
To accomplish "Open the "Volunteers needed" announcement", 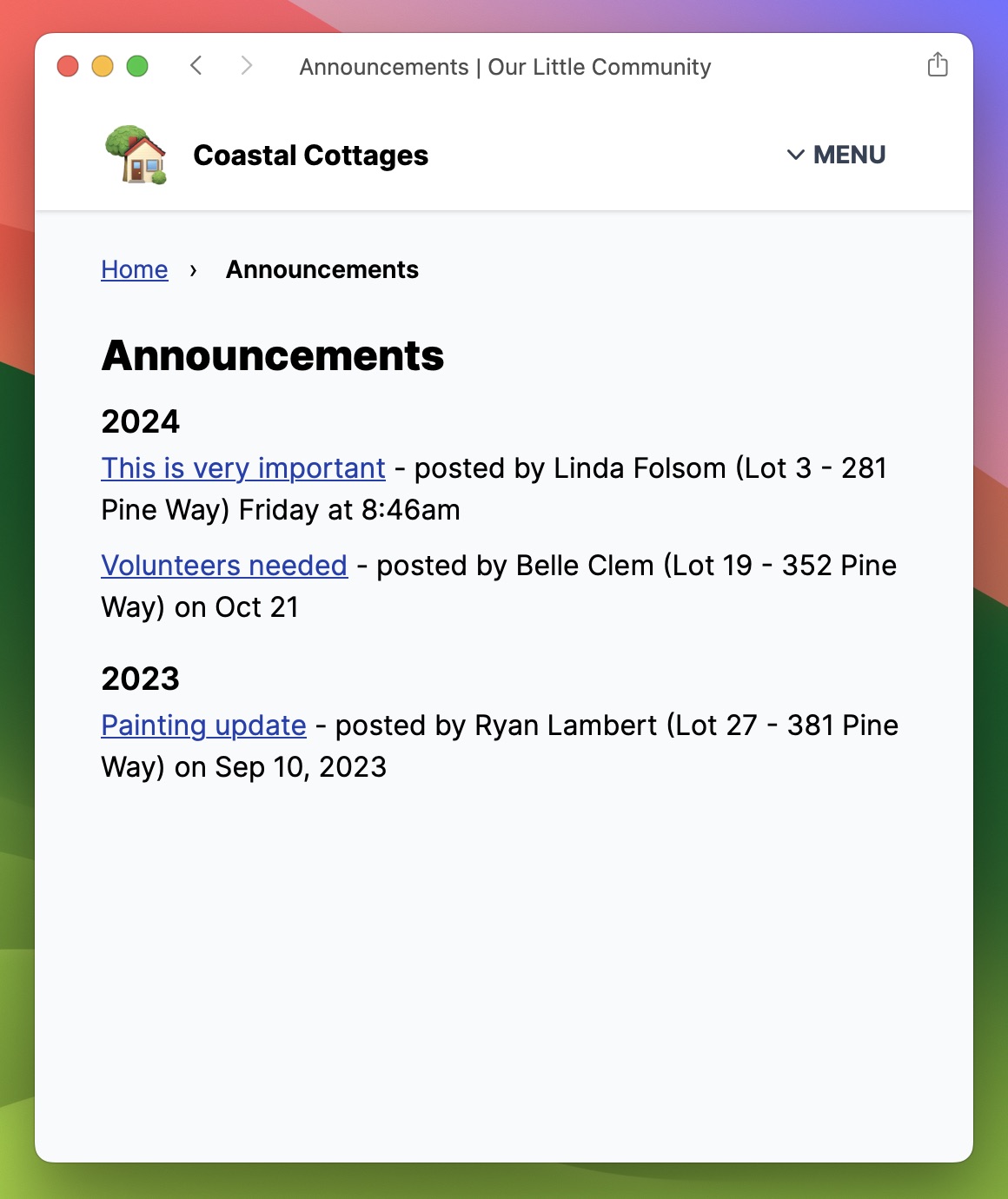I will pyautogui.click(x=224, y=566).
